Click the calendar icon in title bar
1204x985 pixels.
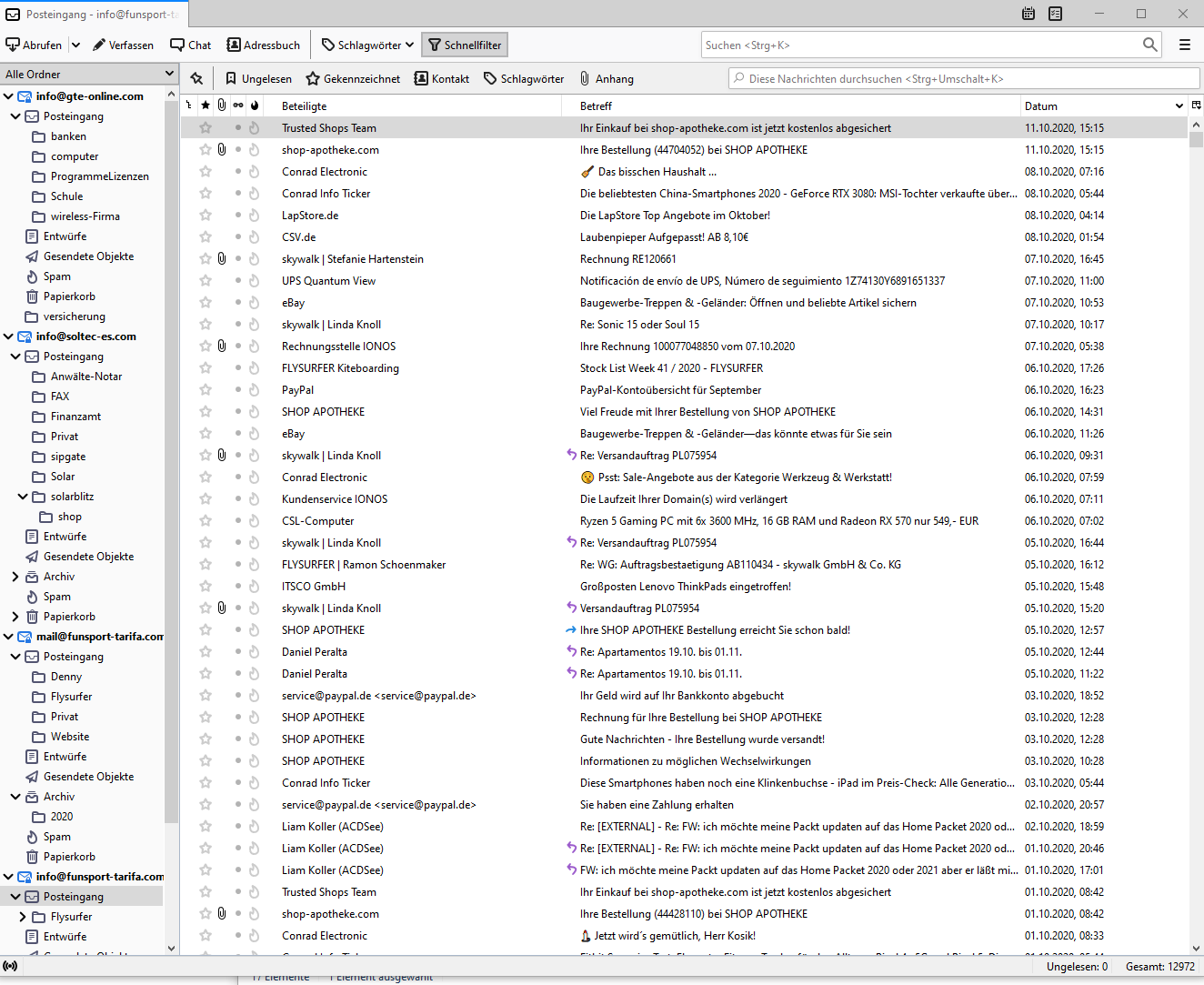(1028, 14)
